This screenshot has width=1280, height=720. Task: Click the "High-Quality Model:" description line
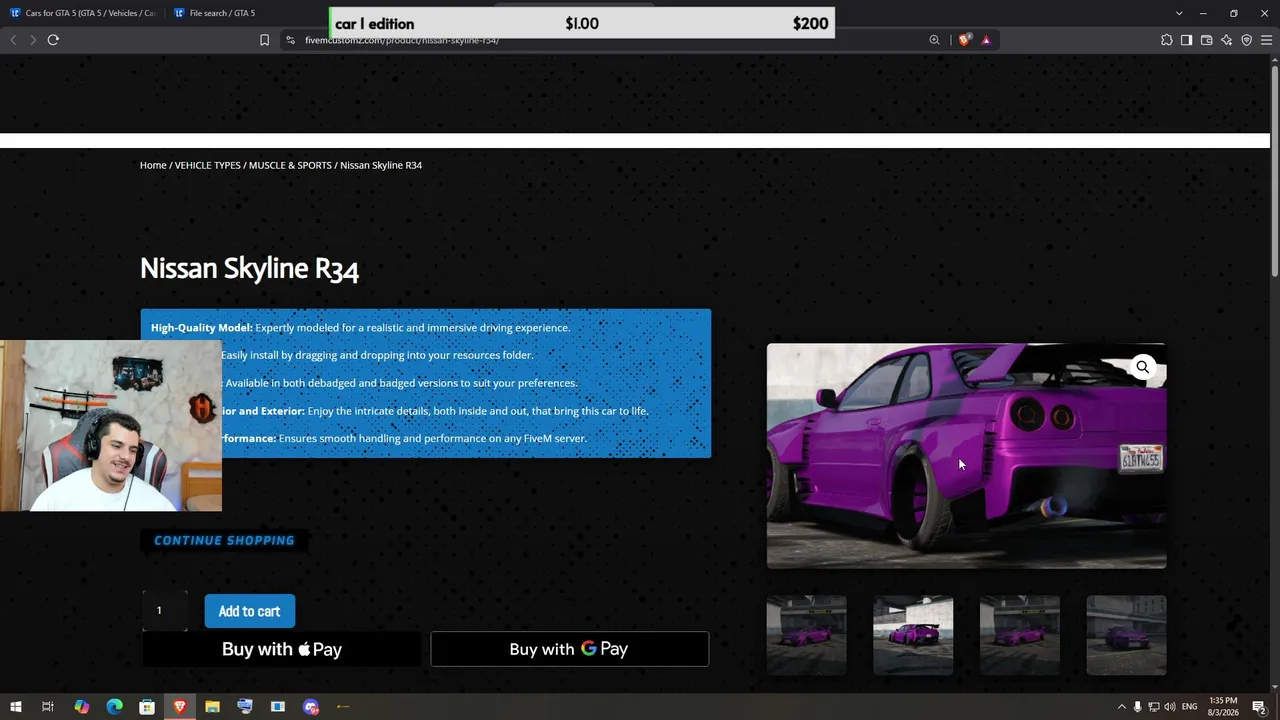(x=360, y=327)
